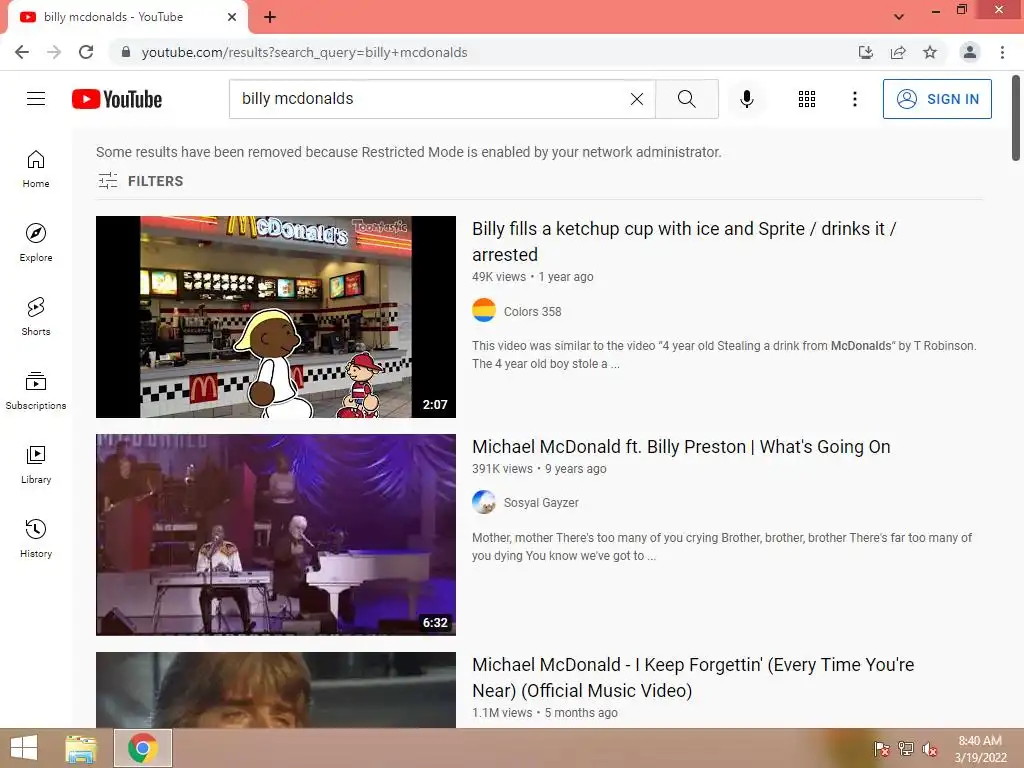
Task: Open YouTube settings three-dot menu
Action: (x=854, y=99)
